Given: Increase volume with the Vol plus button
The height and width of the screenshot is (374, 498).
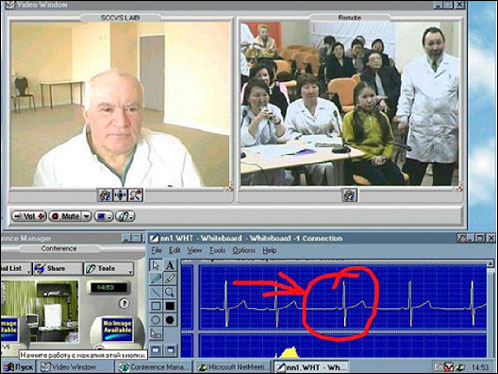Looking at the screenshot, I should [x=42, y=216].
